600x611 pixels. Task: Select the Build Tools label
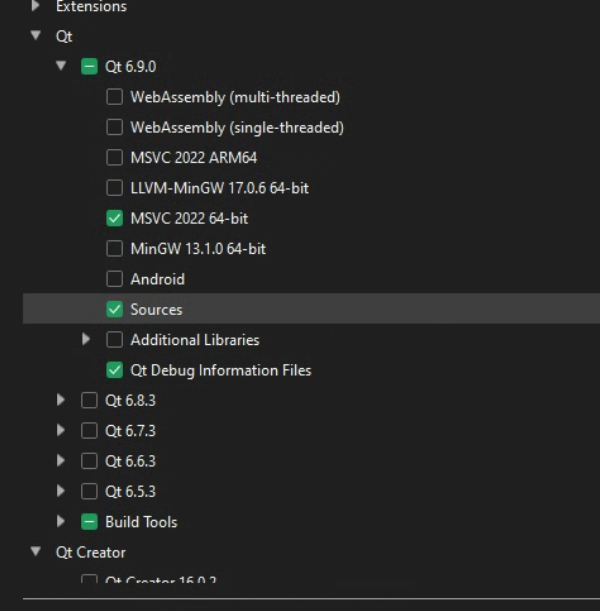[x=141, y=523]
